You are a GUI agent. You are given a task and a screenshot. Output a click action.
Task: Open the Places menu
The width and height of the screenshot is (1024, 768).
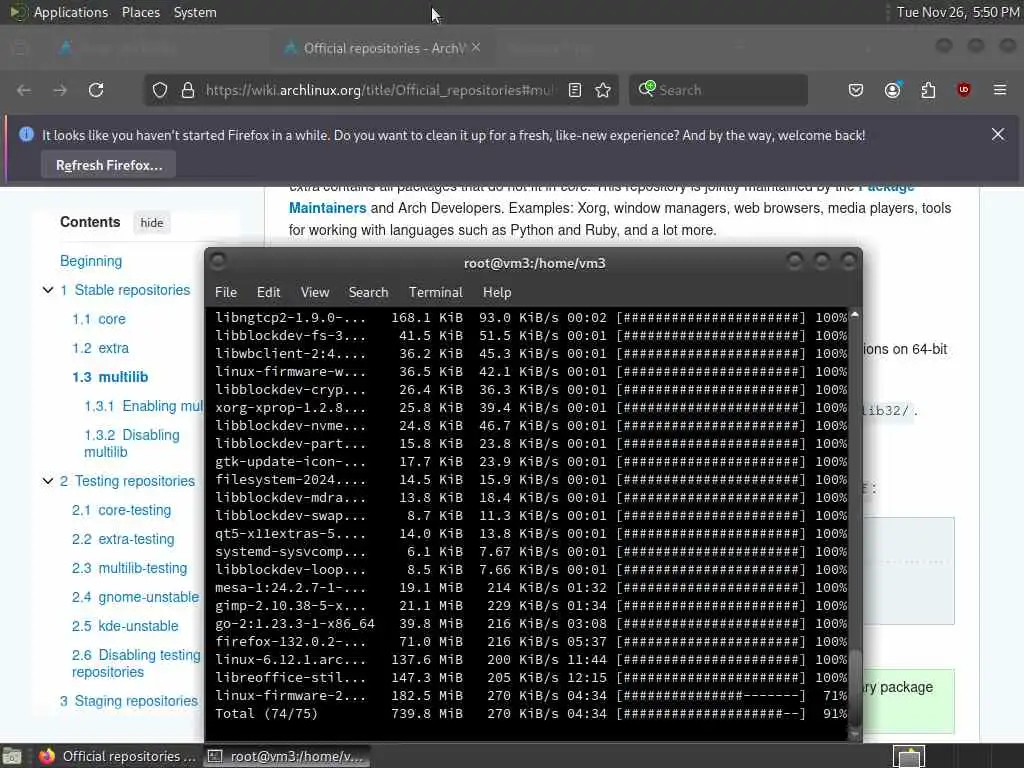(141, 12)
